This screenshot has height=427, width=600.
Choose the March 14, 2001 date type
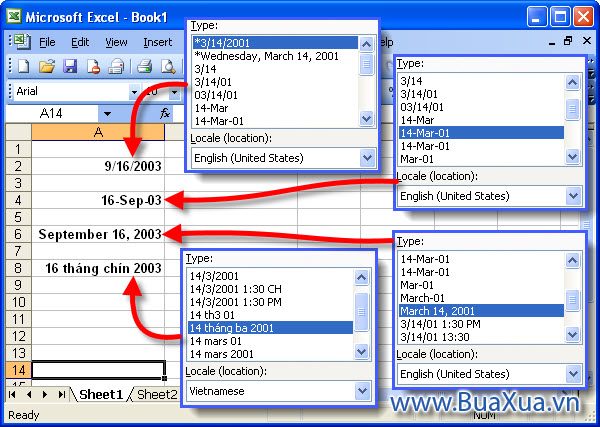coord(481,311)
